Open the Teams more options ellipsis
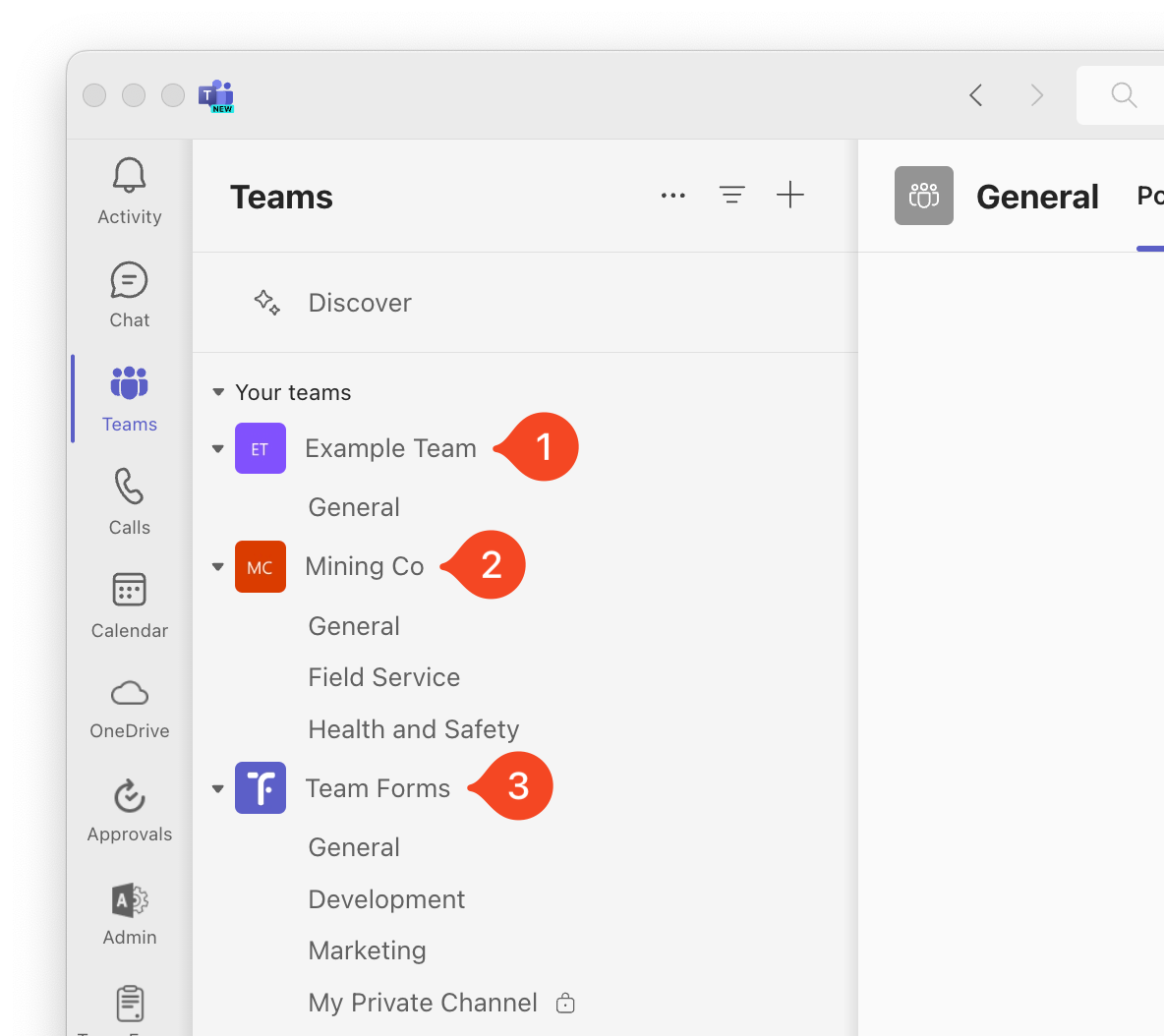This screenshot has width=1164, height=1036. (673, 196)
